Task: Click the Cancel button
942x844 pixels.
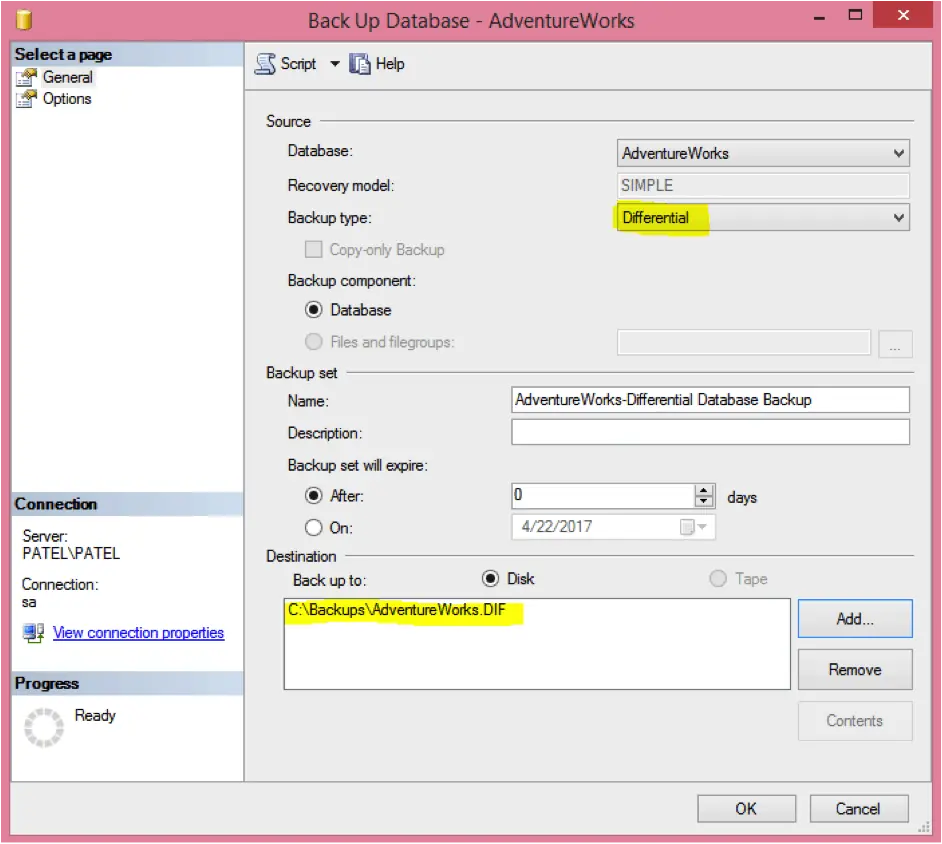Action: 858,809
